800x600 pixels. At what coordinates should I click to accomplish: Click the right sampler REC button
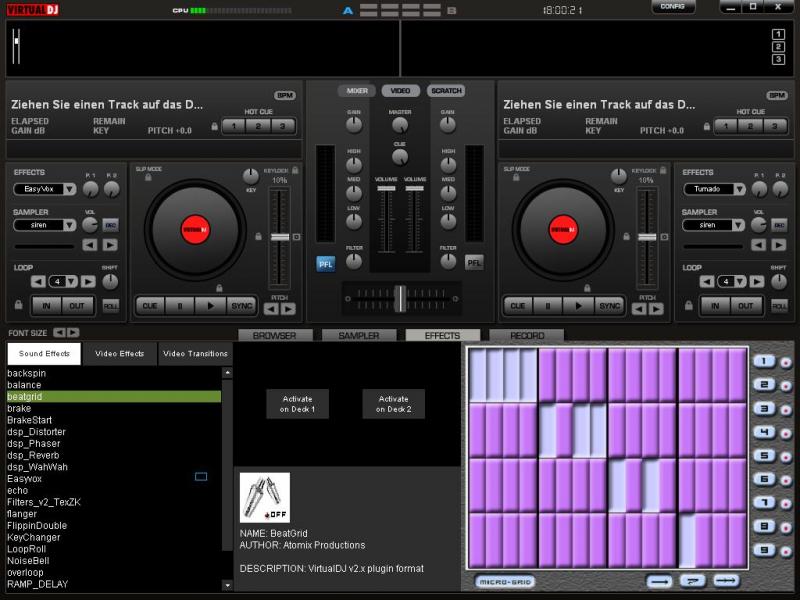[780, 225]
